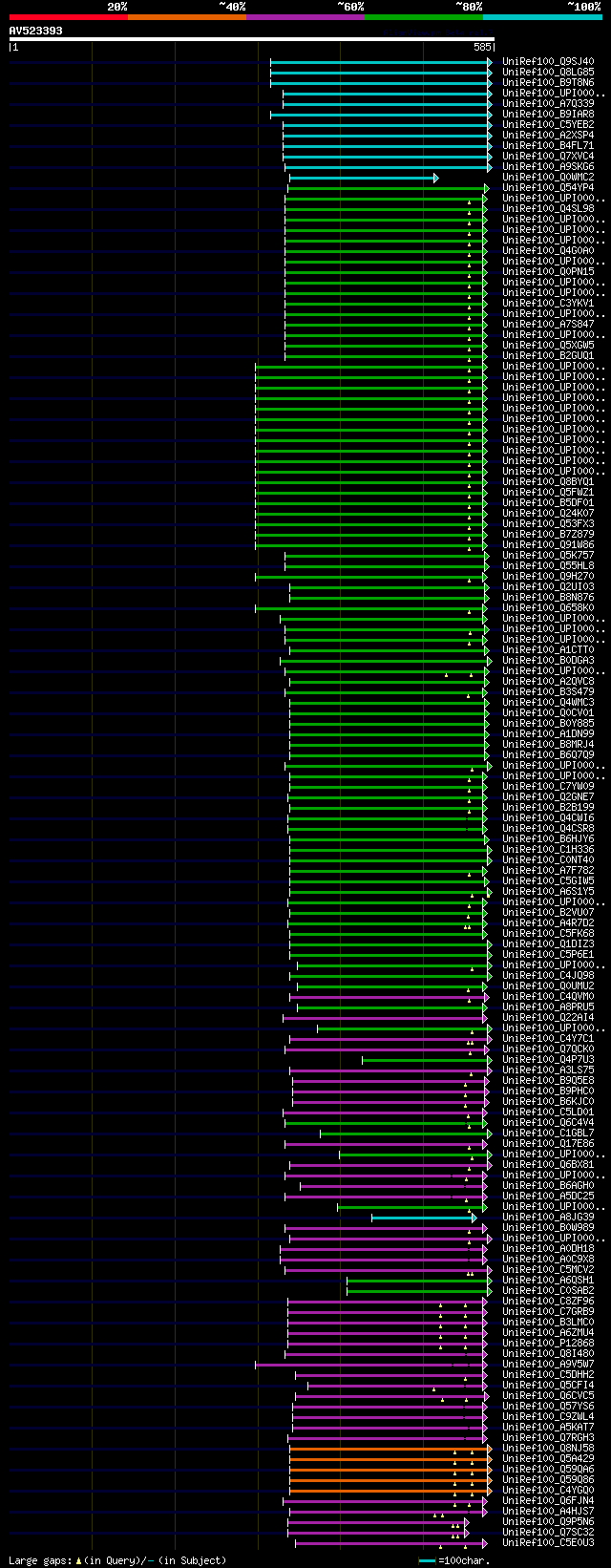Click the arrowhead of the Q4P7U3 alignment
The width and height of the screenshot is (611, 1568).
tap(490, 1060)
